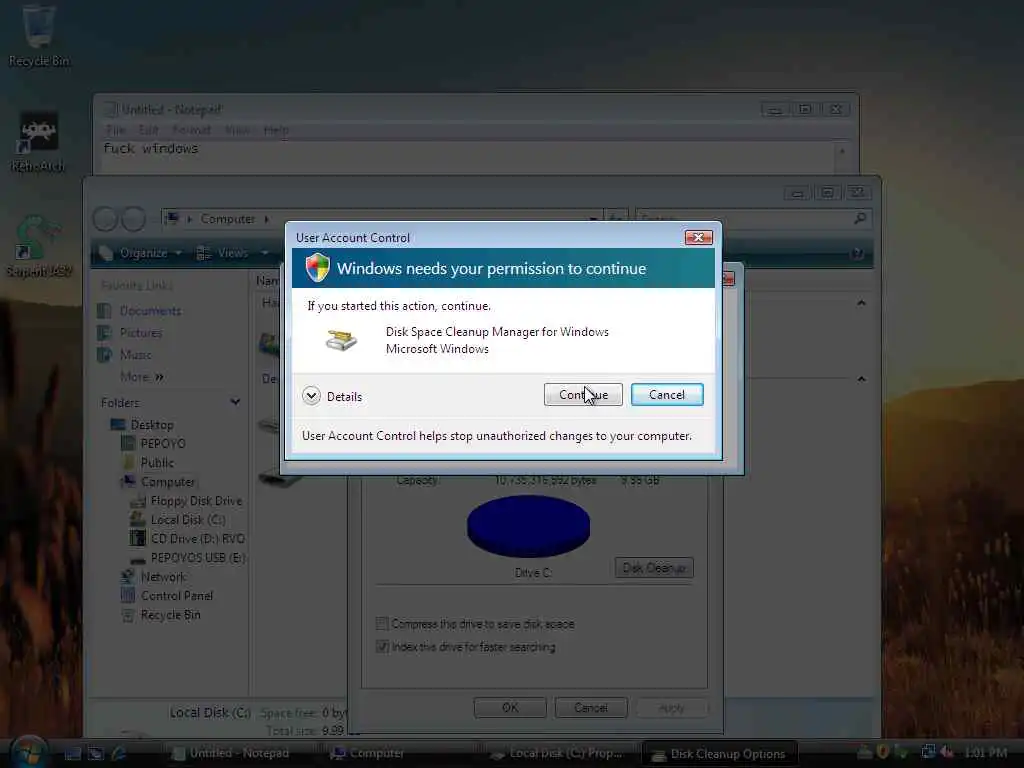Click OK in Local Disk Properties
The width and height of the screenshot is (1024, 768).
point(510,707)
